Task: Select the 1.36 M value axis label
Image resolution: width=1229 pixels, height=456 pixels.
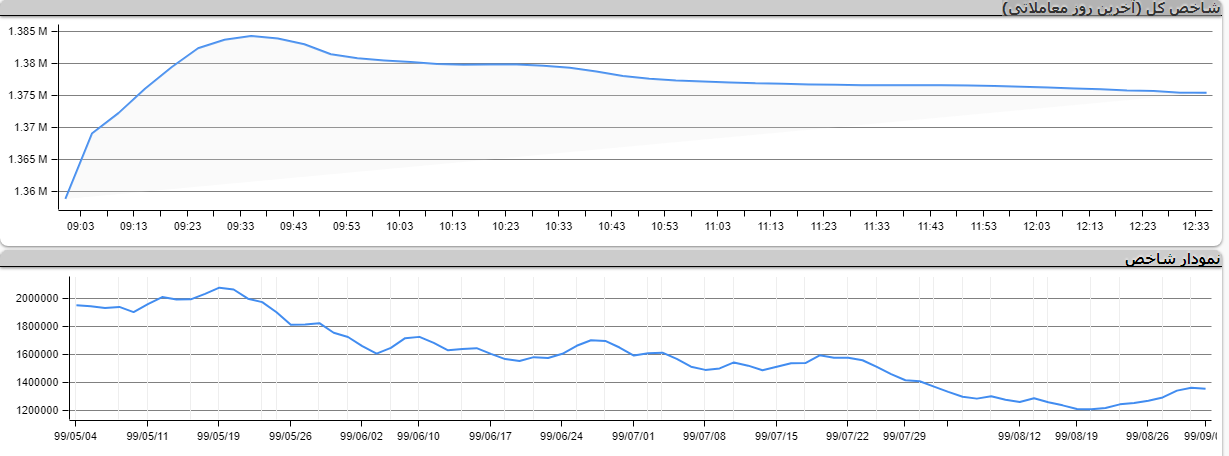Action: pyautogui.click(x=30, y=191)
